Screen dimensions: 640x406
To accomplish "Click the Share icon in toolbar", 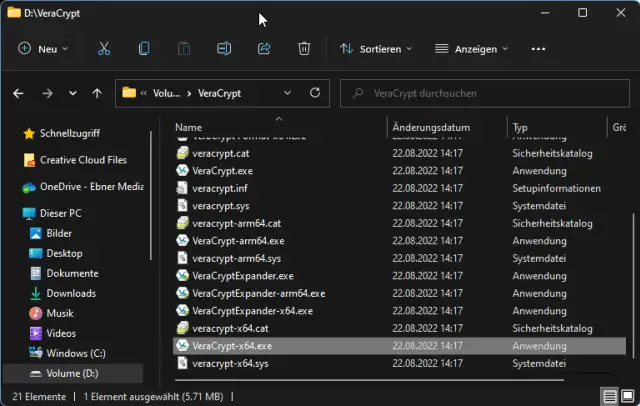I will 265,48.
